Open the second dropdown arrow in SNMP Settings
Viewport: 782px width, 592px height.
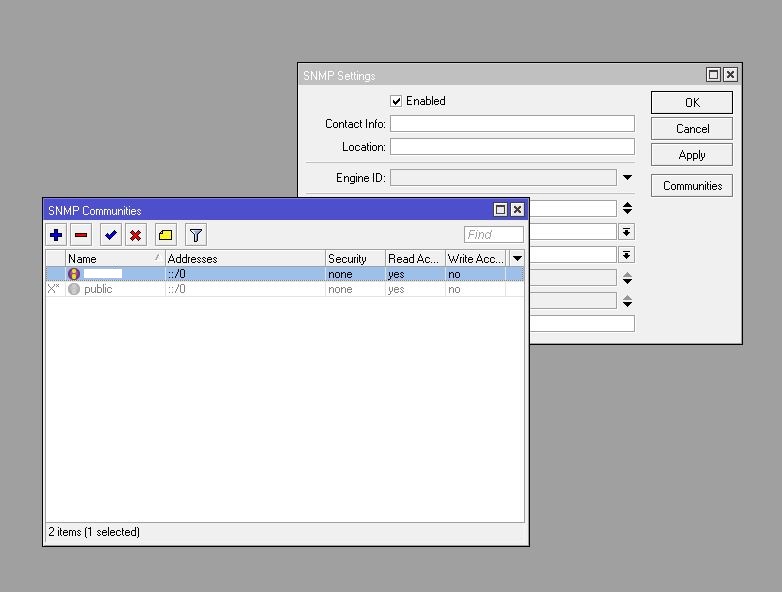click(626, 255)
